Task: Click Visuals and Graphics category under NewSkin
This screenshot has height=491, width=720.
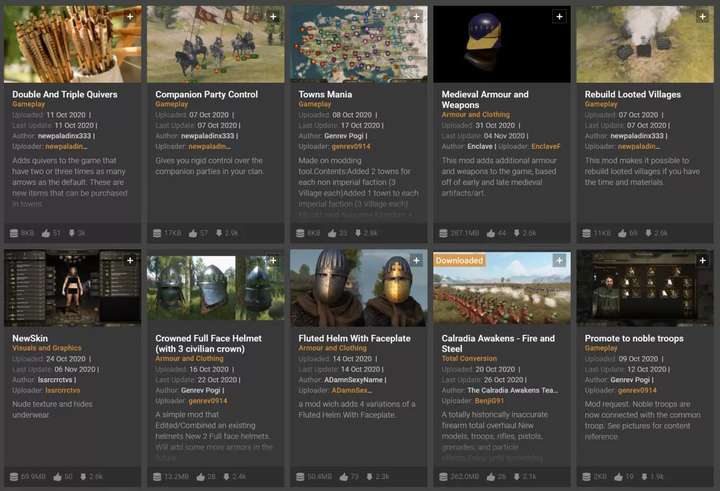Action: point(47,348)
